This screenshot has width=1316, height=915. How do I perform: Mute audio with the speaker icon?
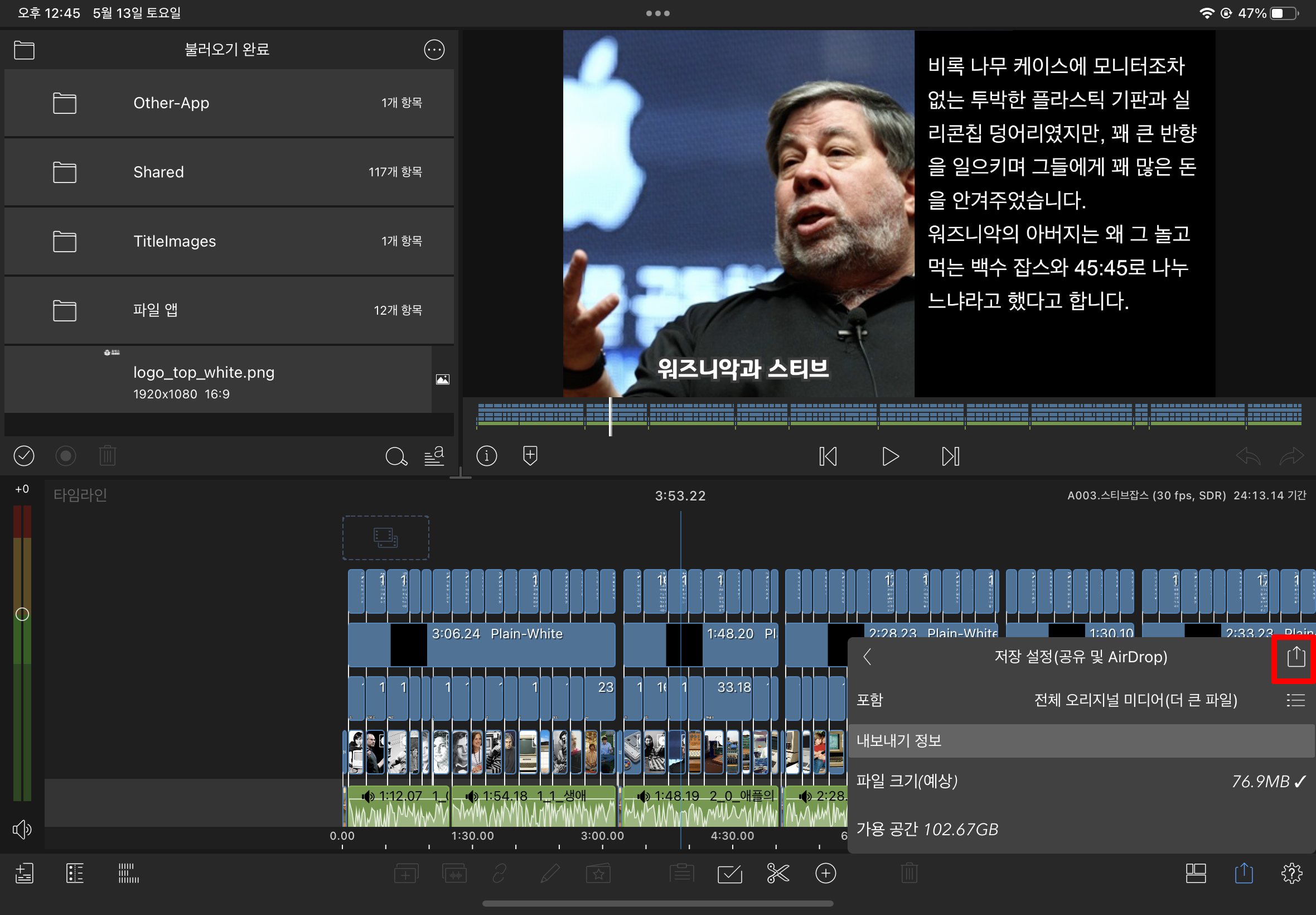point(22,829)
